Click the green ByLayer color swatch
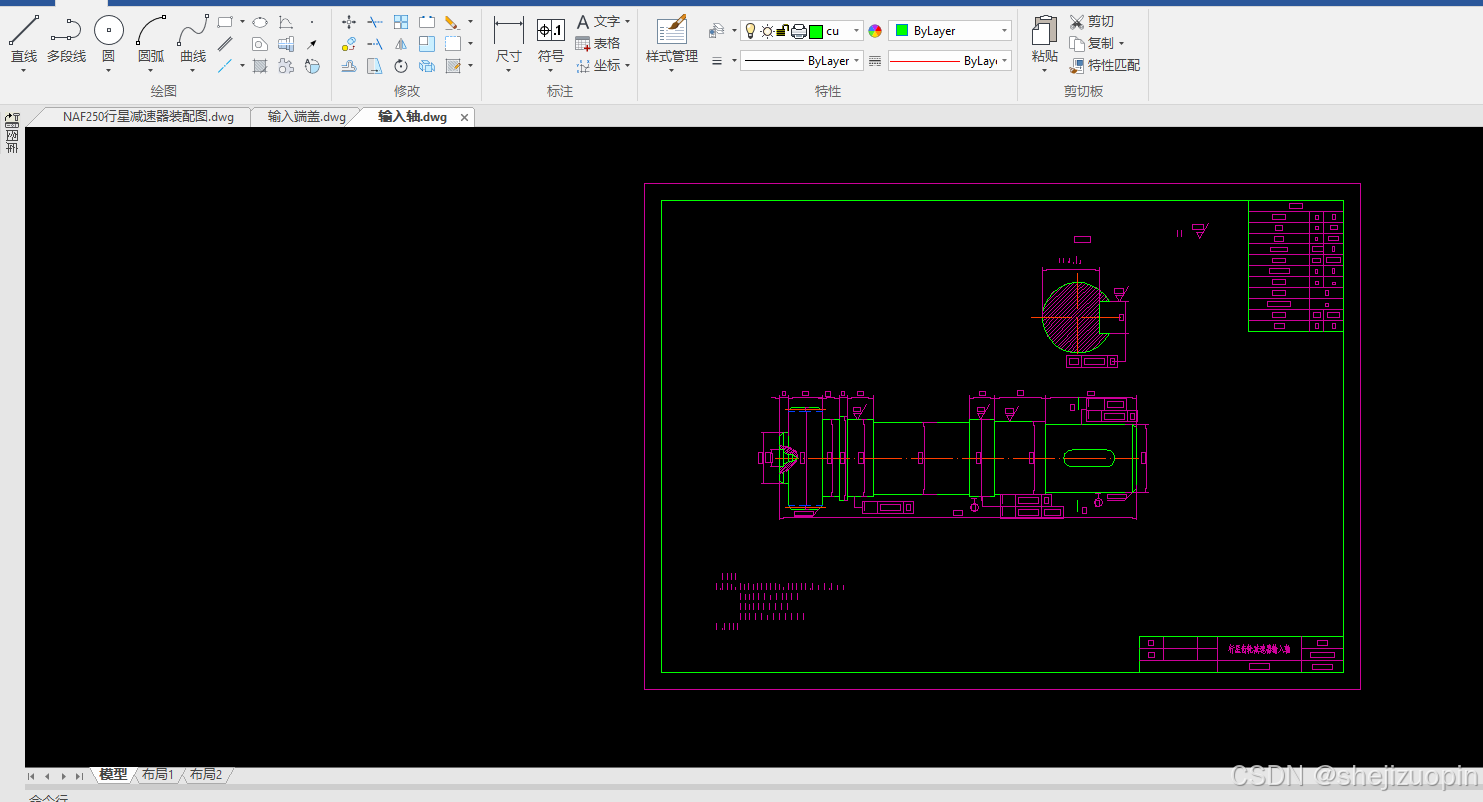The height and width of the screenshot is (802, 1483). (902, 31)
